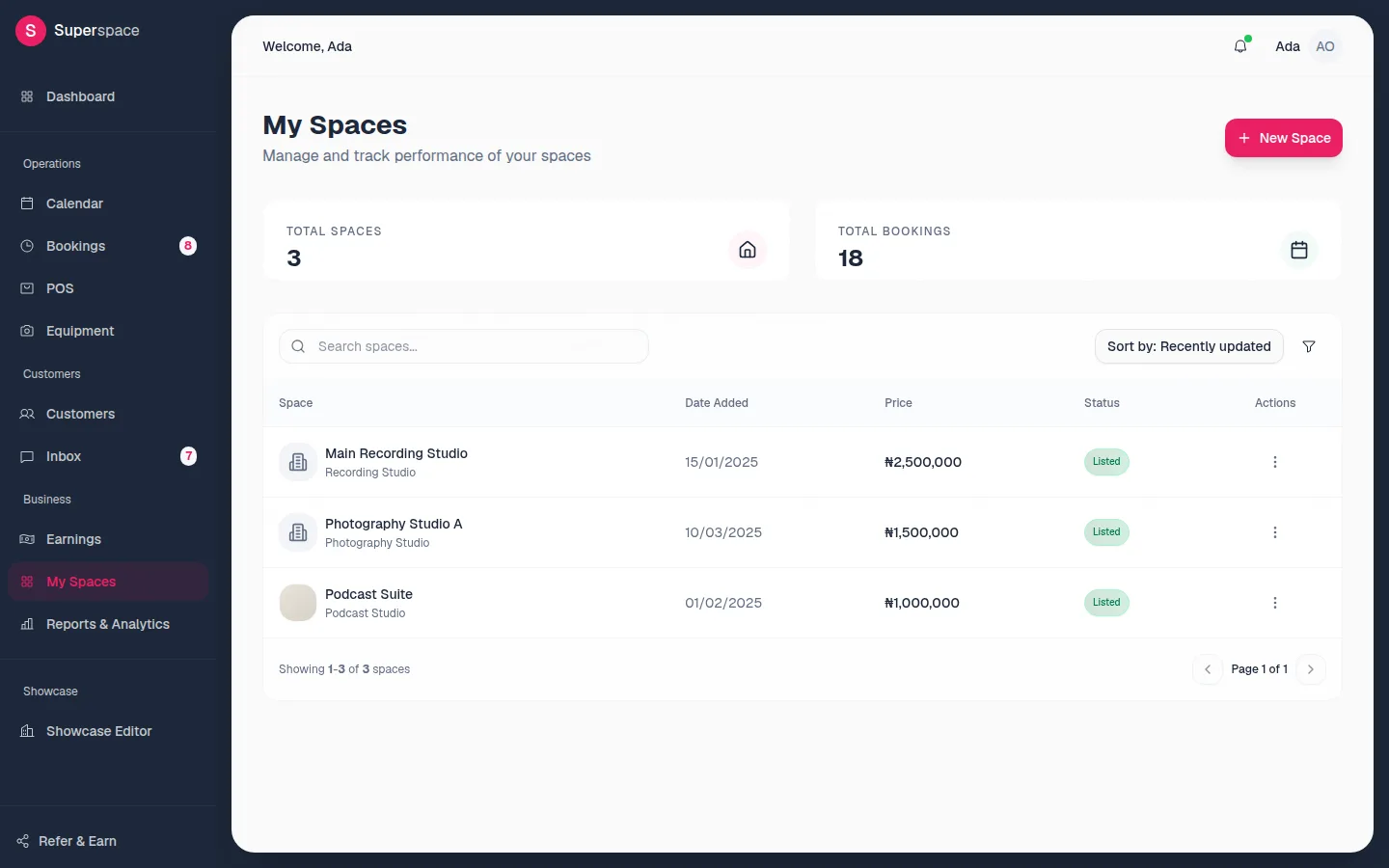Open Calendar in the sidebar
The image size is (1389, 868).
[108, 203]
